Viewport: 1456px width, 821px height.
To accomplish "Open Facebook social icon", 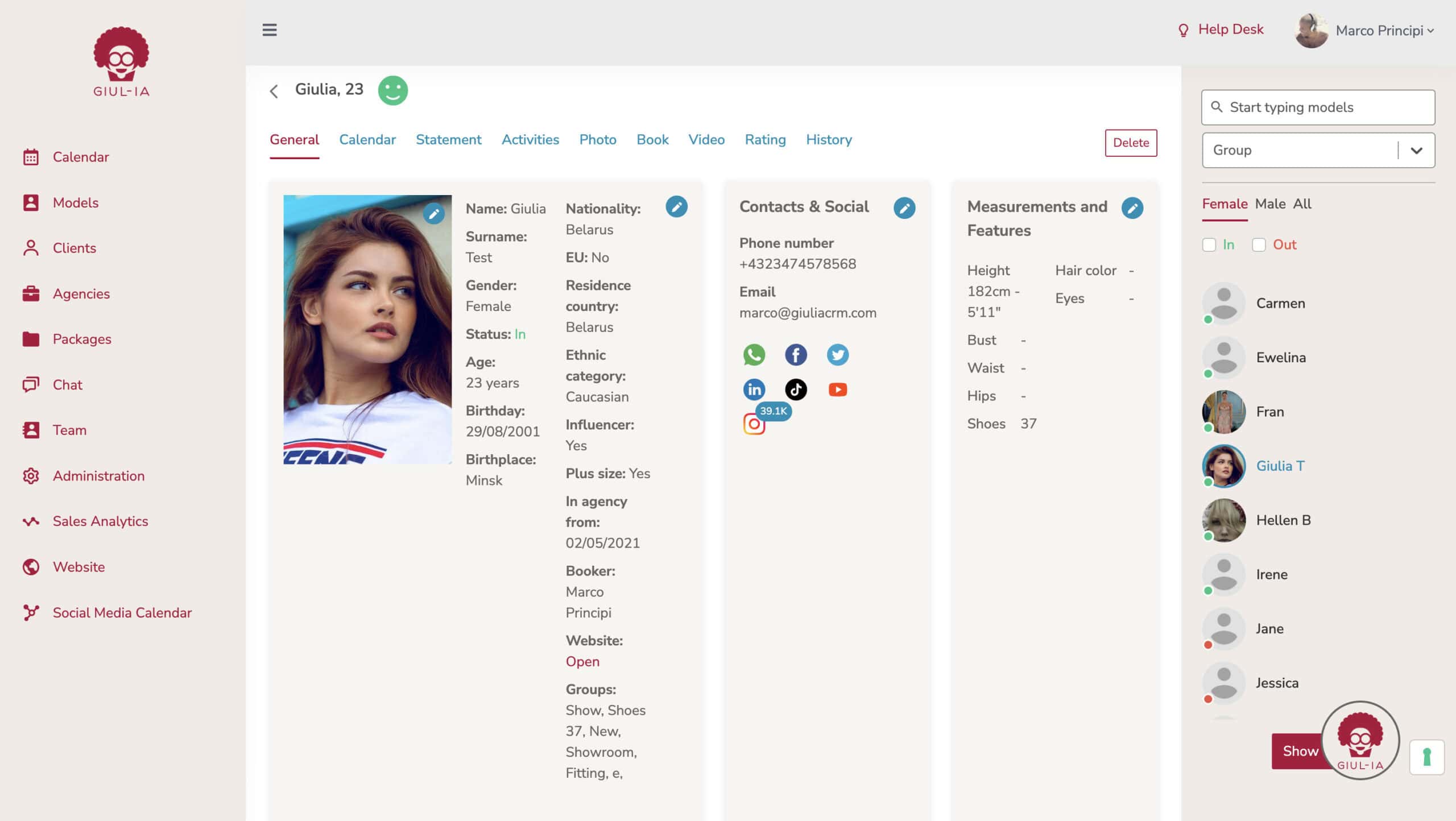I will click(x=796, y=355).
